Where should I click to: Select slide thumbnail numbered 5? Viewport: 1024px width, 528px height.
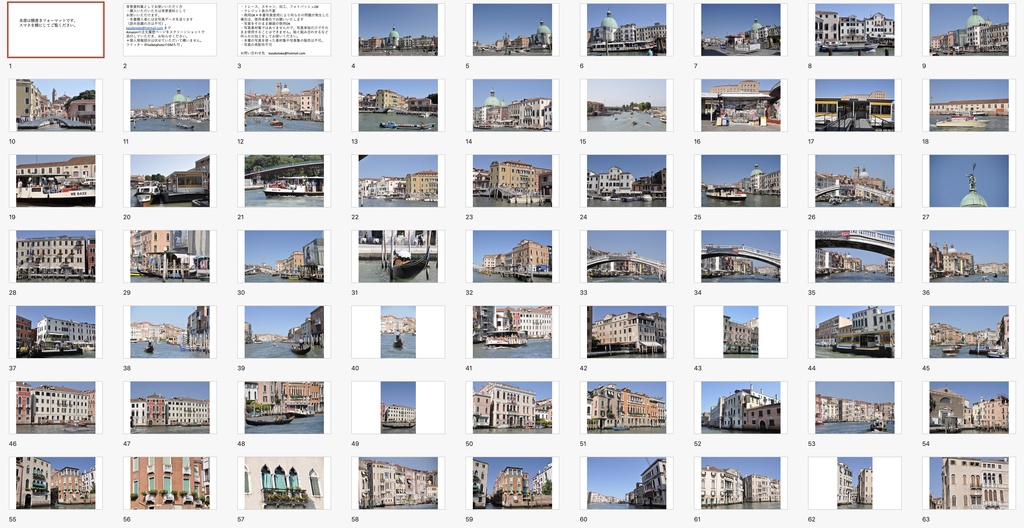[x=513, y=30]
